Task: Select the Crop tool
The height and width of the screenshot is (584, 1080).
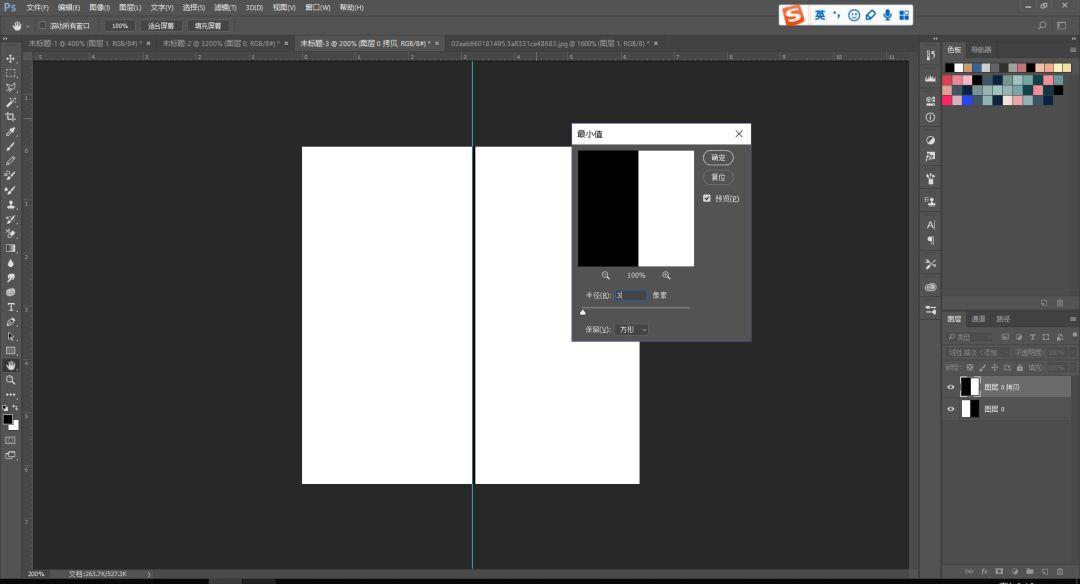Action: point(10,116)
